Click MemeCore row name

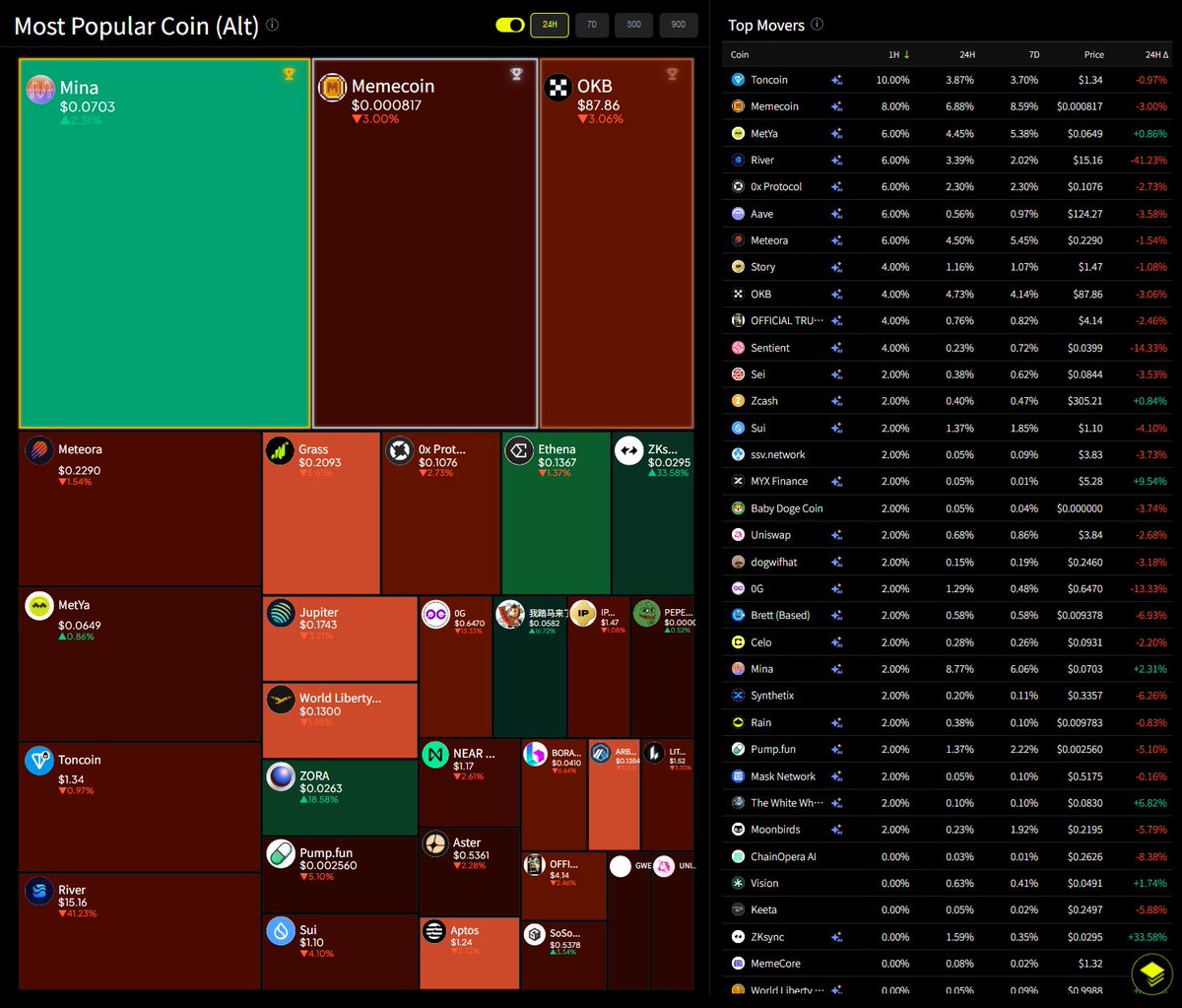pos(775,964)
